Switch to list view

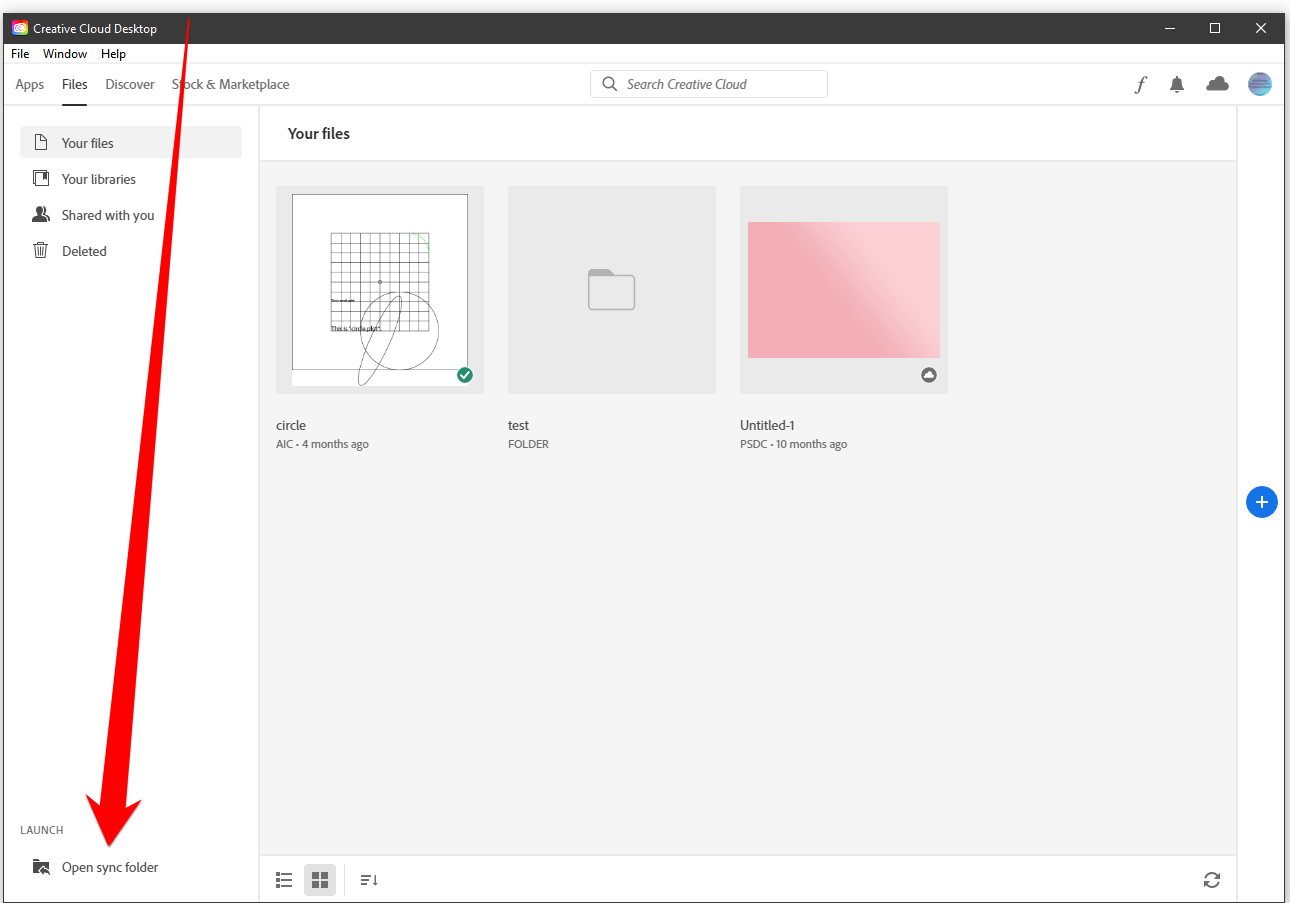284,879
